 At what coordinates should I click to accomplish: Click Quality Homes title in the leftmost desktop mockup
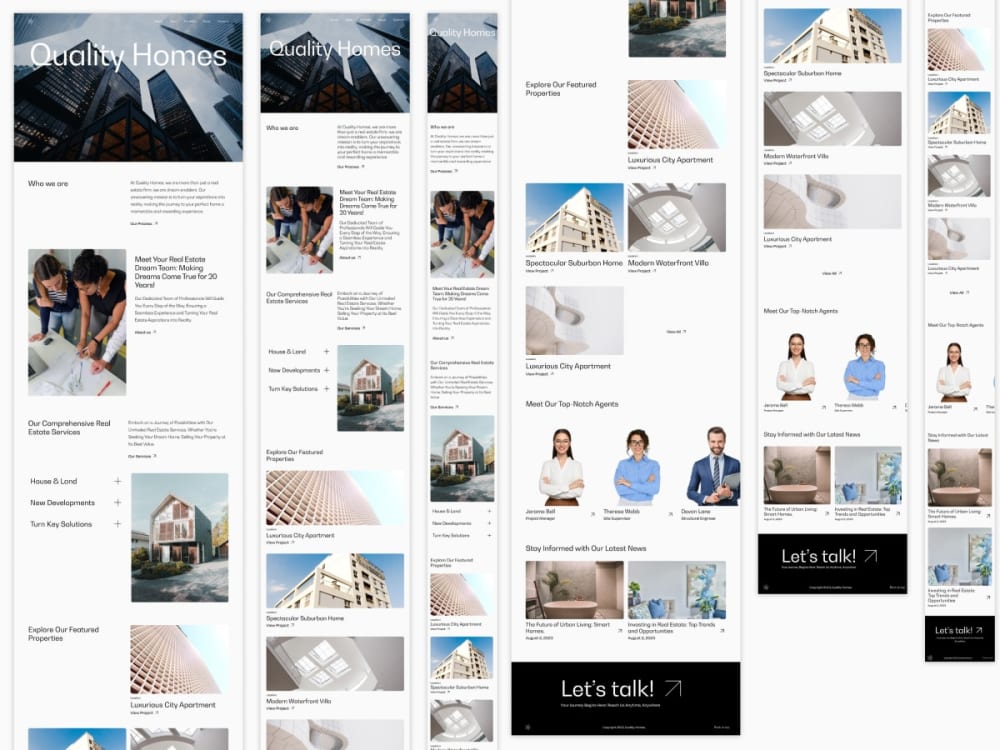click(x=128, y=56)
